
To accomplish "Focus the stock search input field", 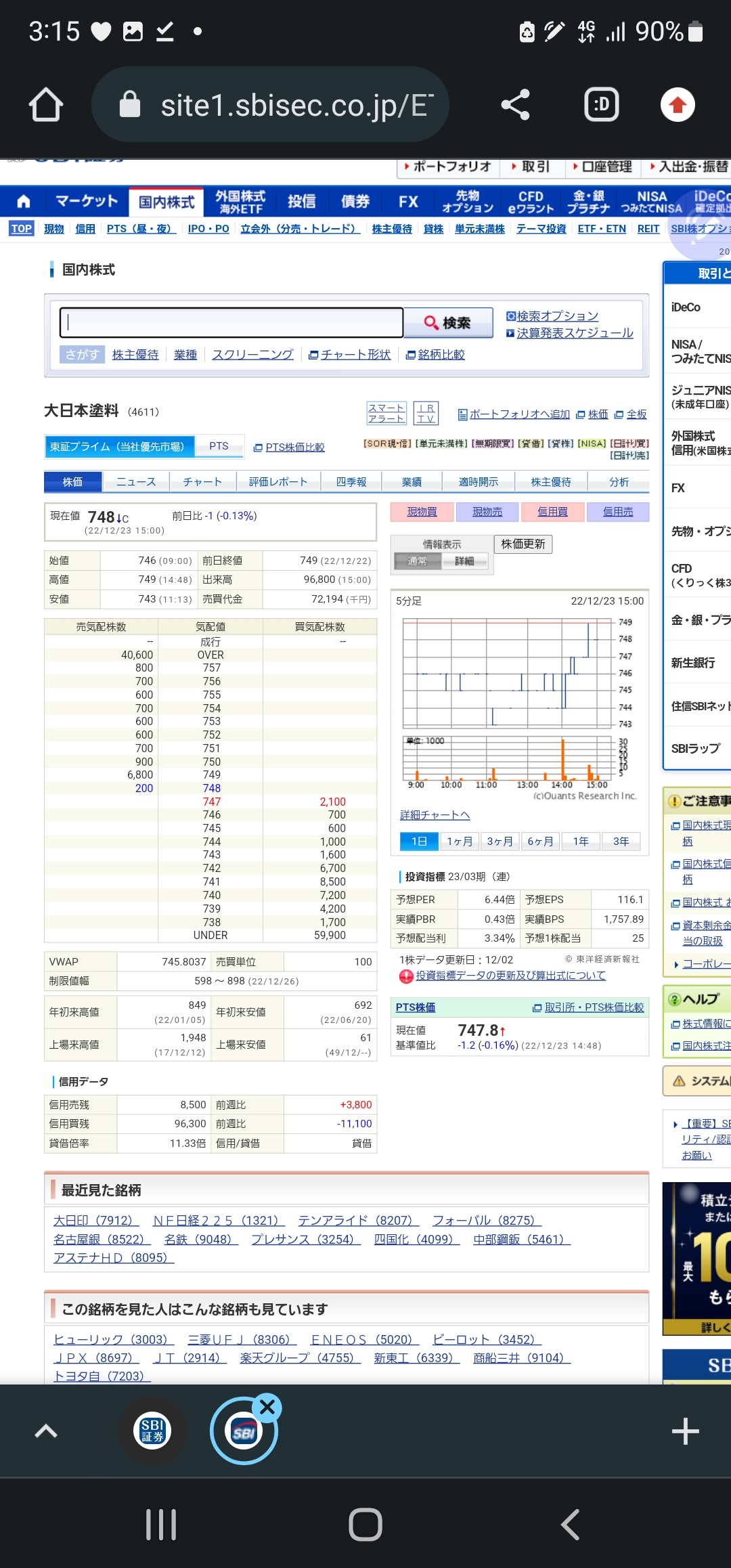I will pyautogui.click(x=231, y=322).
